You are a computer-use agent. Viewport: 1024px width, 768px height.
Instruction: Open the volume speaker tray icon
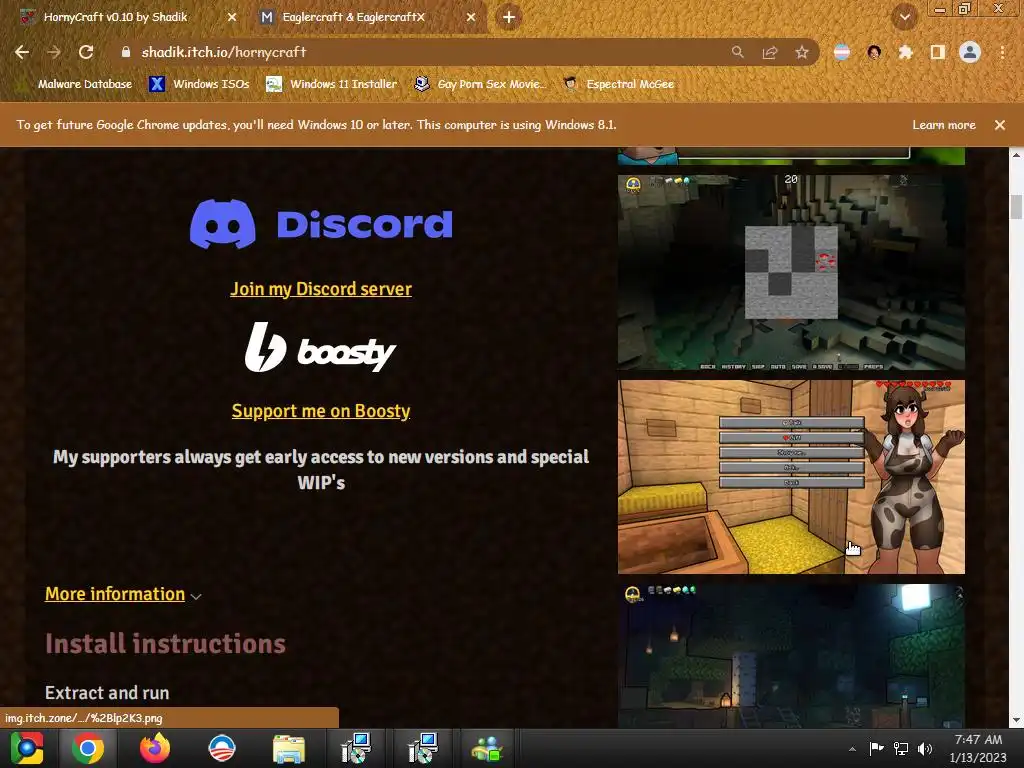point(925,748)
